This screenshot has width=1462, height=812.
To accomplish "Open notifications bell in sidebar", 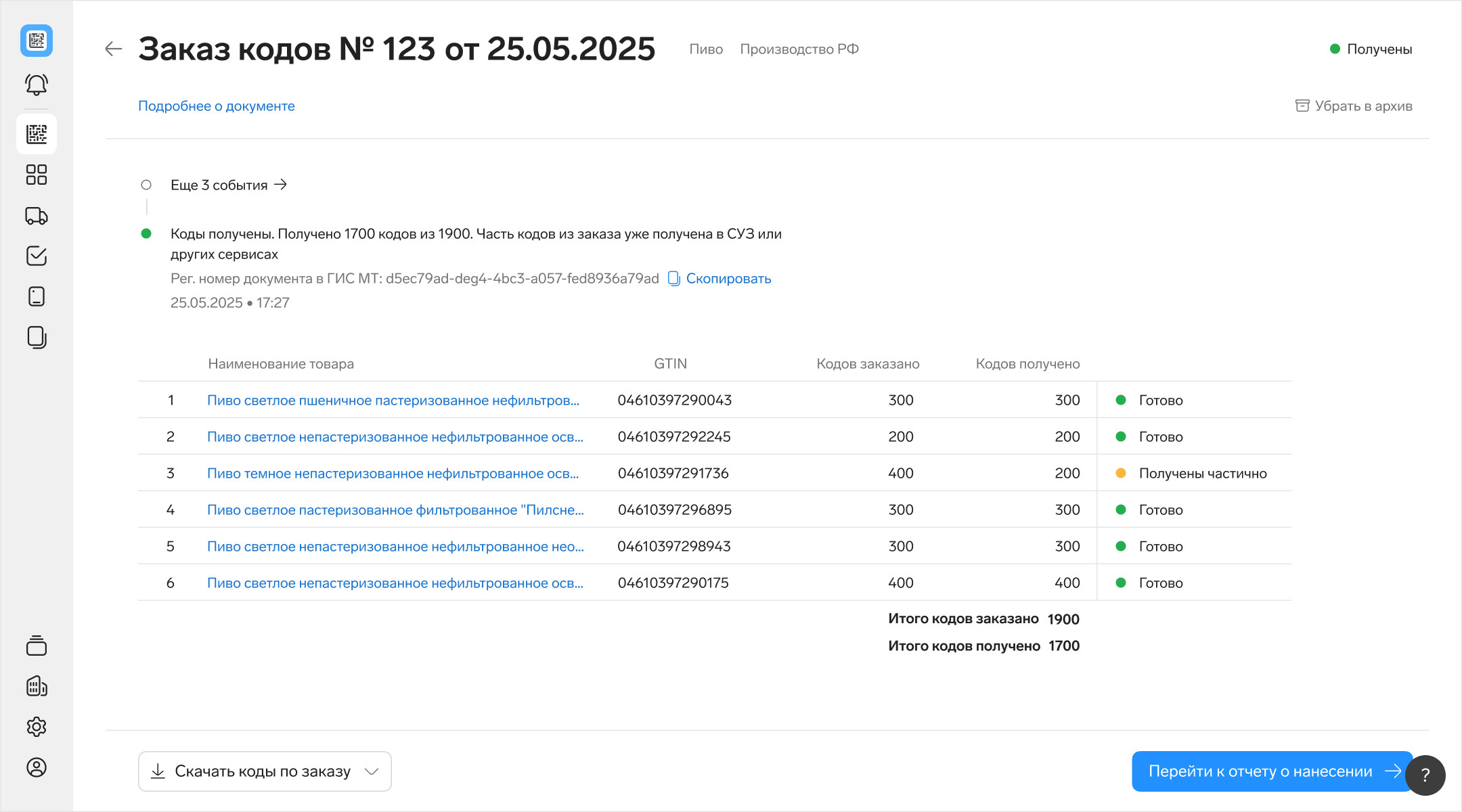I will (x=37, y=85).
